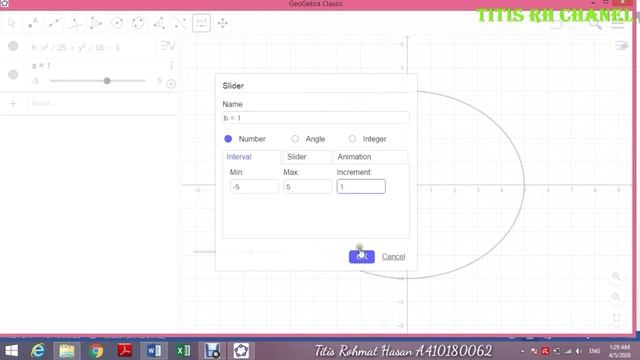
Task: Open Adobe Reader from taskbar
Action: point(125,351)
